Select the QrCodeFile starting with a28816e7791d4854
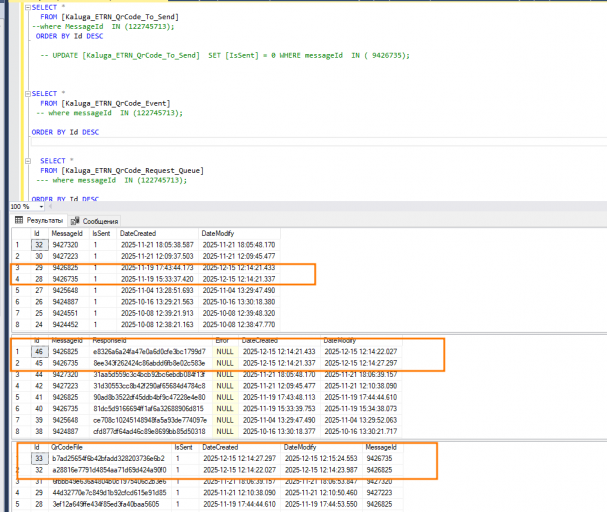 click(109, 470)
